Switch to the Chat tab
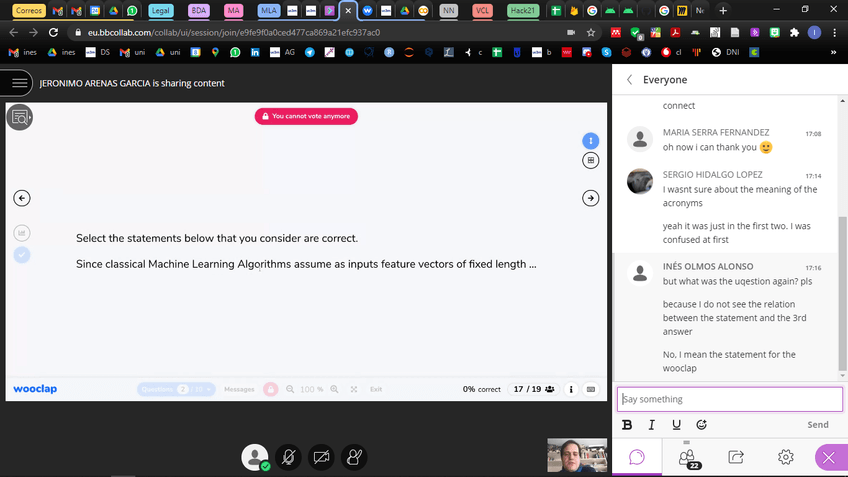 pos(637,457)
